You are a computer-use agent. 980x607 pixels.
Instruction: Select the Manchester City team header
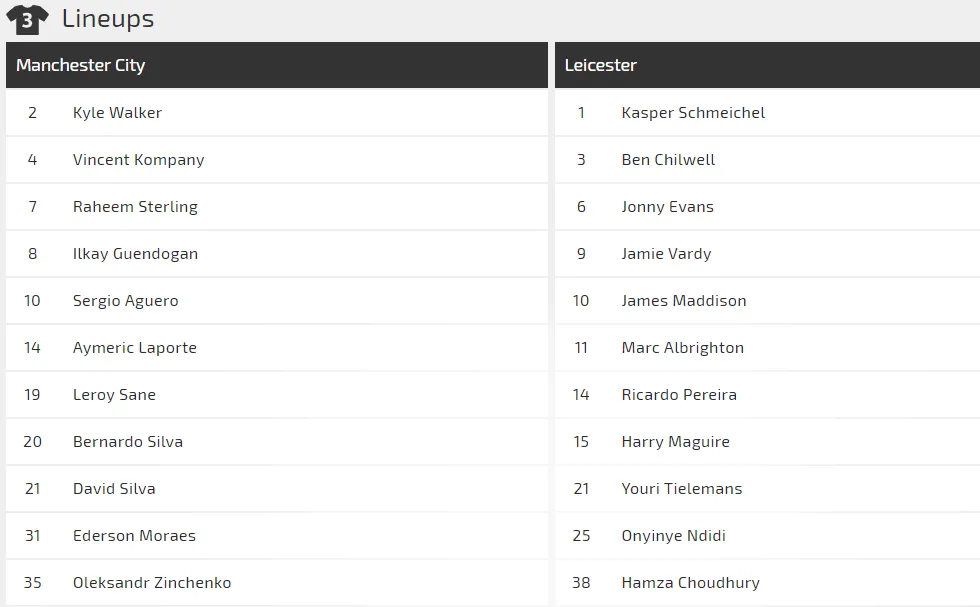[x=81, y=65]
